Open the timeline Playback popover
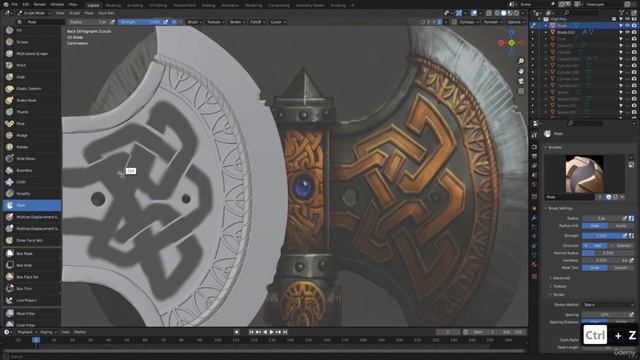Image resolution: width=640 pixels, height=360 pixels. pyautogui.click(x=27, y=332)
